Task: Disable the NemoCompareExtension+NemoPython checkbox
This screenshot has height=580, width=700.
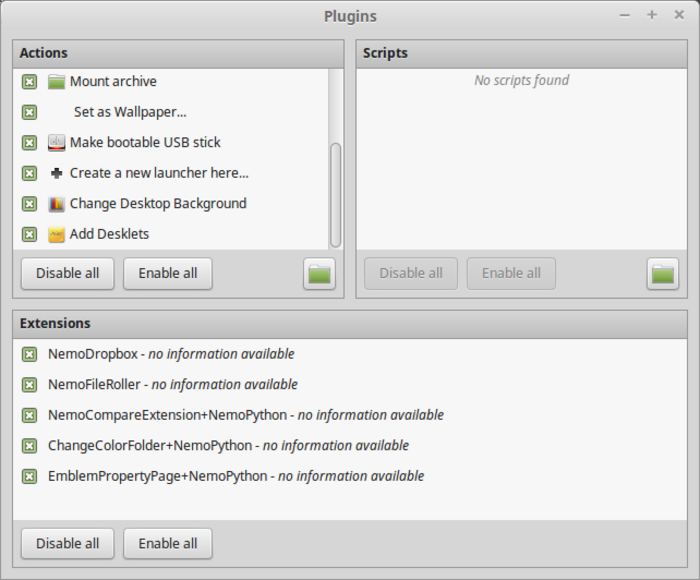Action: (29, 416)
